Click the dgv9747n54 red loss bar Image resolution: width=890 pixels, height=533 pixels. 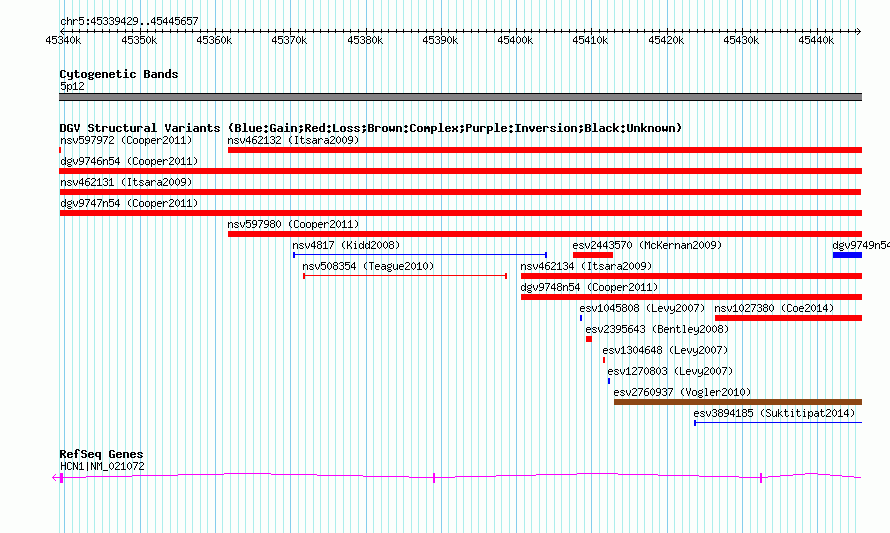pos(460,213)
